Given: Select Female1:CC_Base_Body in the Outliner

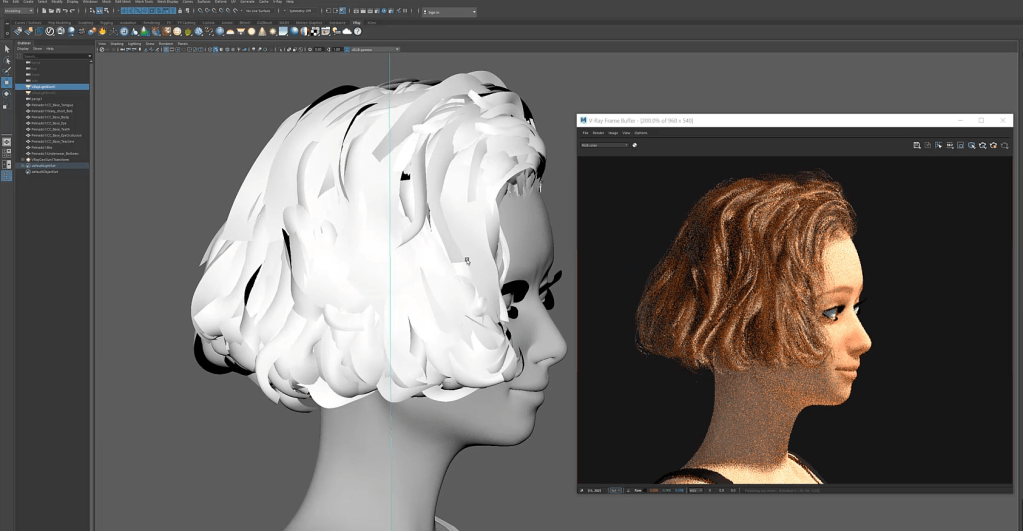Looking at the screenshot, I should 50,117.
